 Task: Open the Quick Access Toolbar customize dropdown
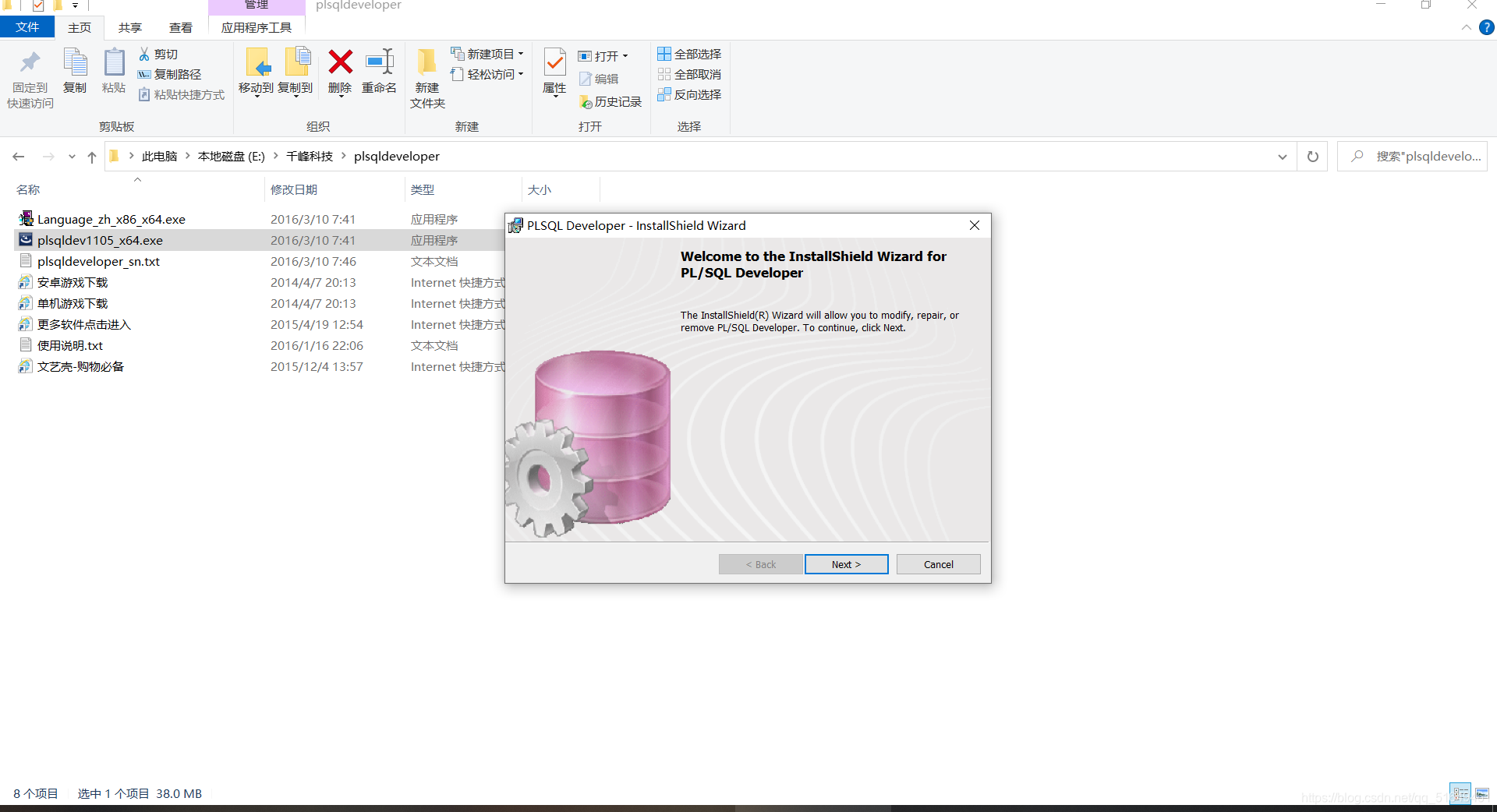(76, 5)
